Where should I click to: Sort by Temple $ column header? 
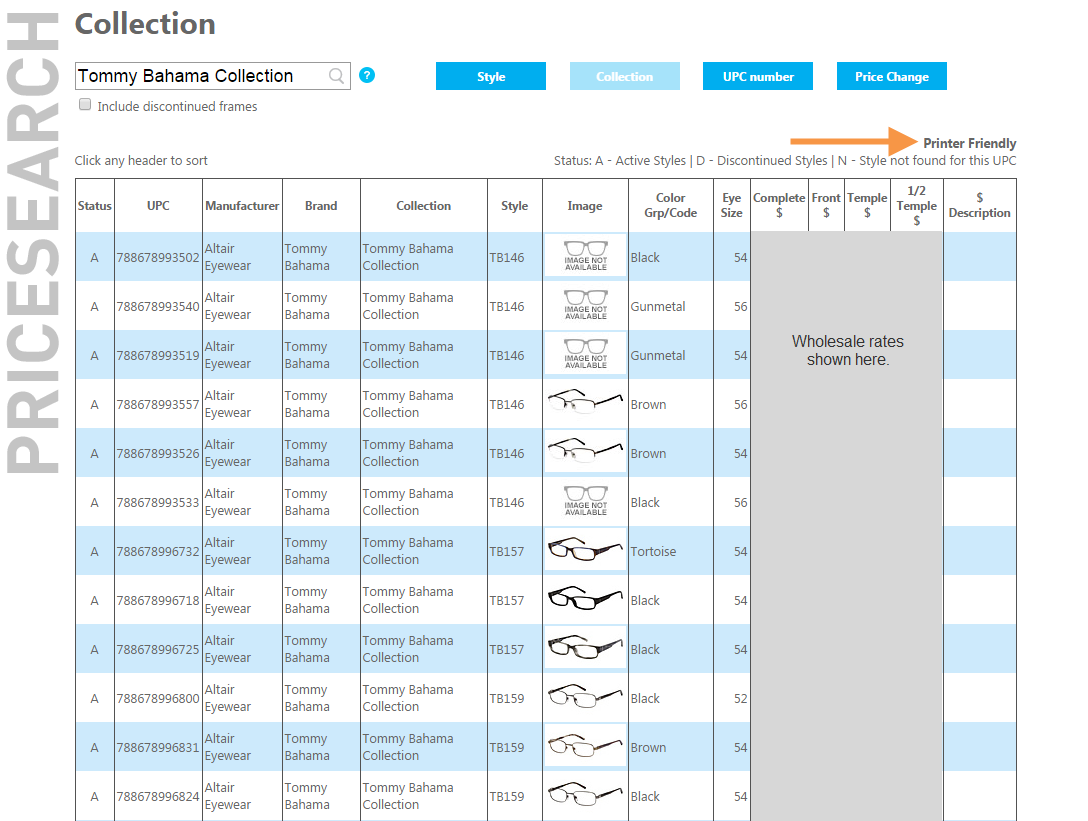[x=867, y=205]
